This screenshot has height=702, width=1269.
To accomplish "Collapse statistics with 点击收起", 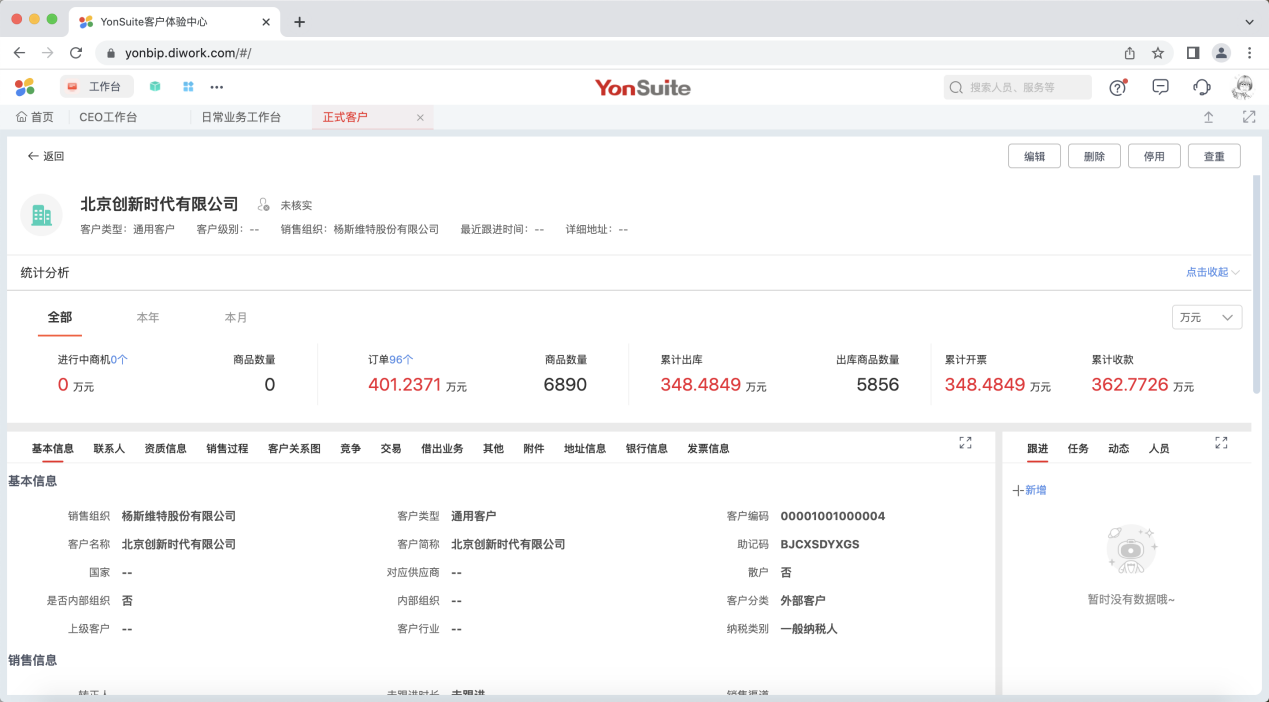I will 1213,272.
